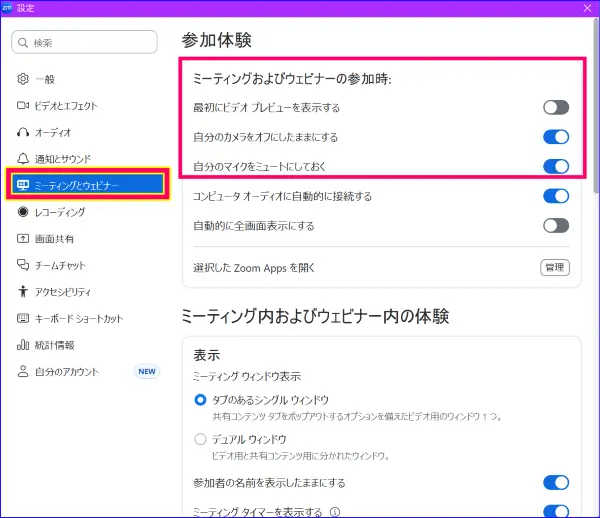Click the monitor icon for ミーティングとウェビナー
This screenshot has height=518, width=600.
pos(23,185)
